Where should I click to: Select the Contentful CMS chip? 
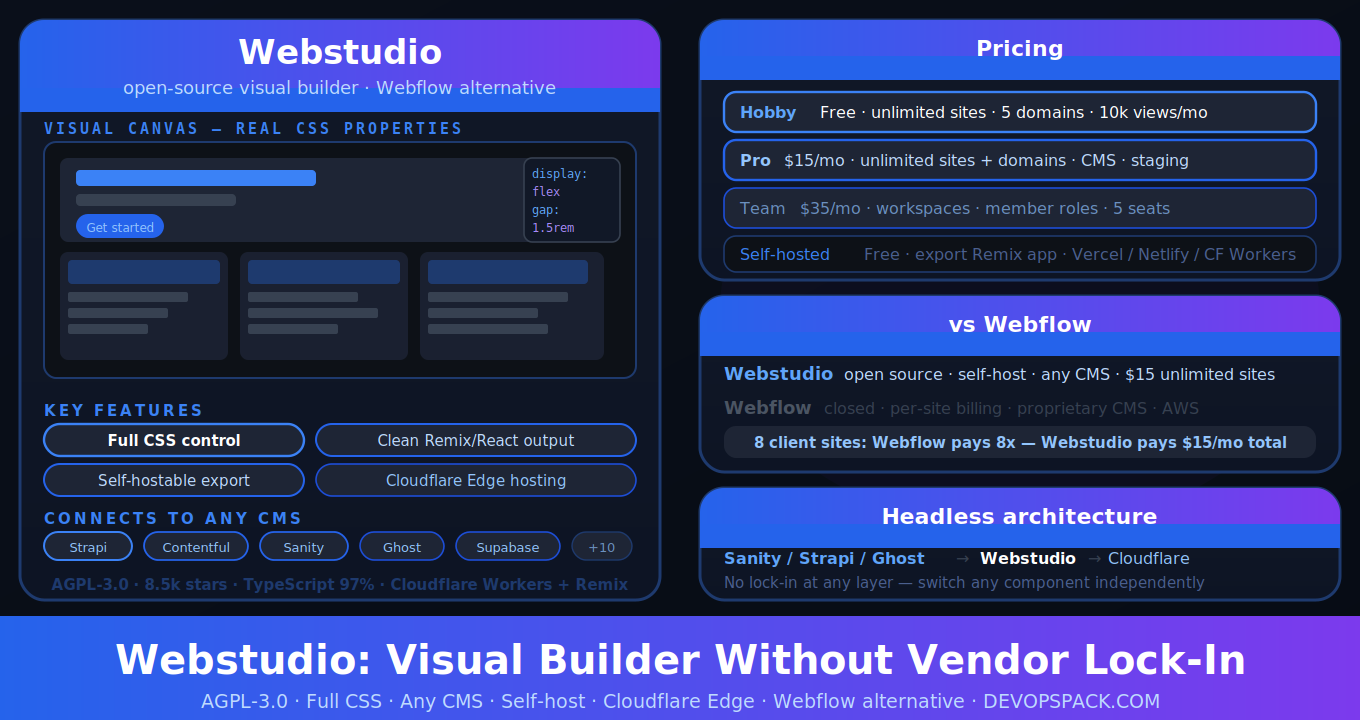[x=196, y=547]
